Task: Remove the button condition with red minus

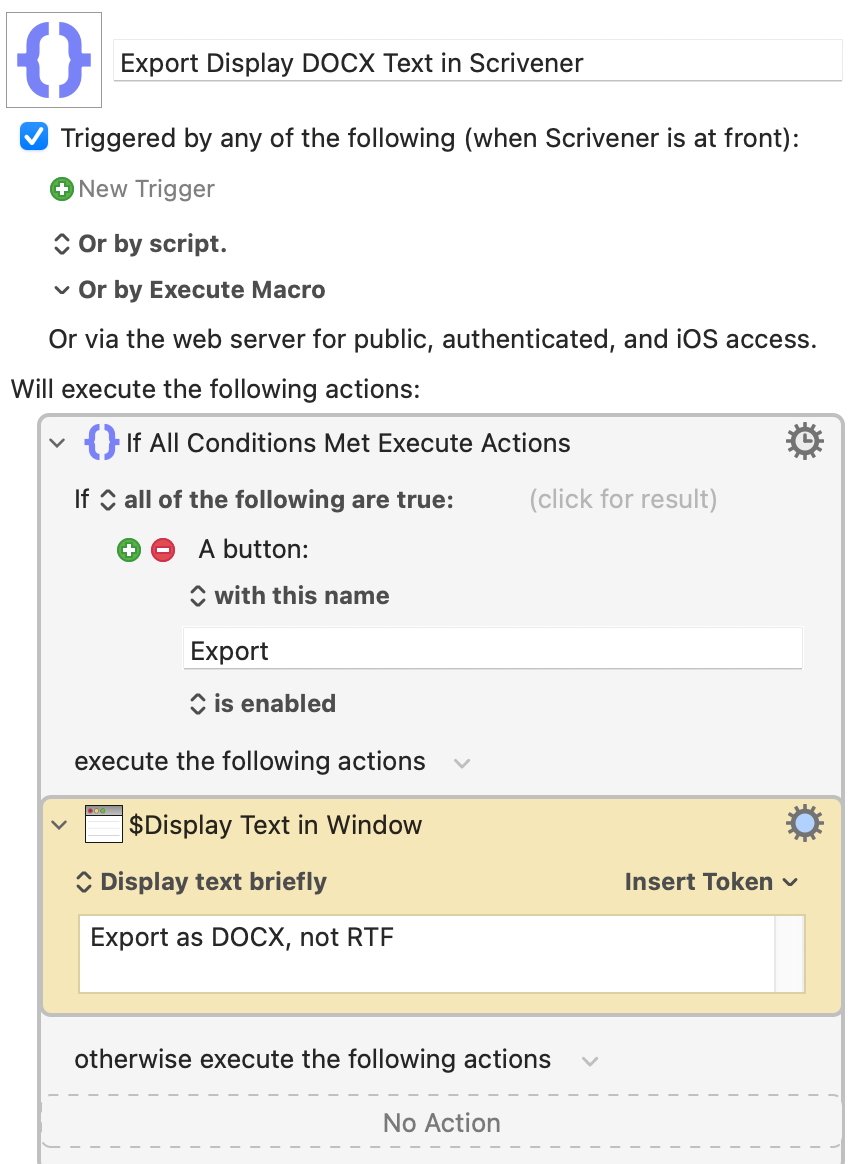Action: [163, 550]
